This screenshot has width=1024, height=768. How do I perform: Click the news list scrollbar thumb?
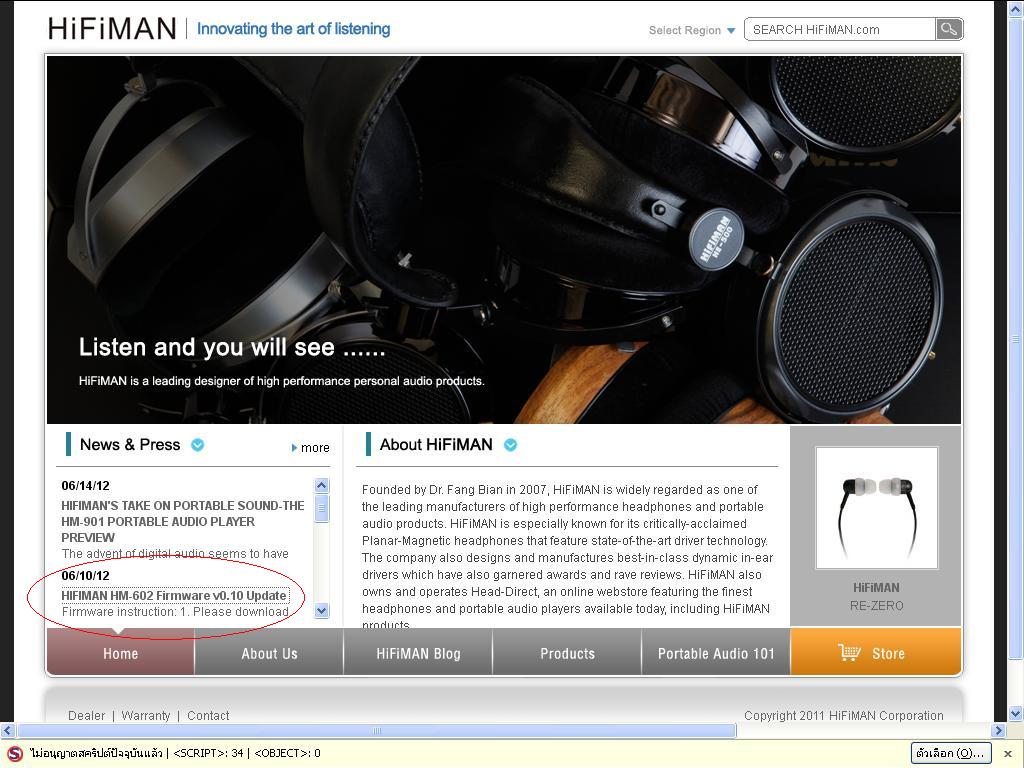click(321, 509)
